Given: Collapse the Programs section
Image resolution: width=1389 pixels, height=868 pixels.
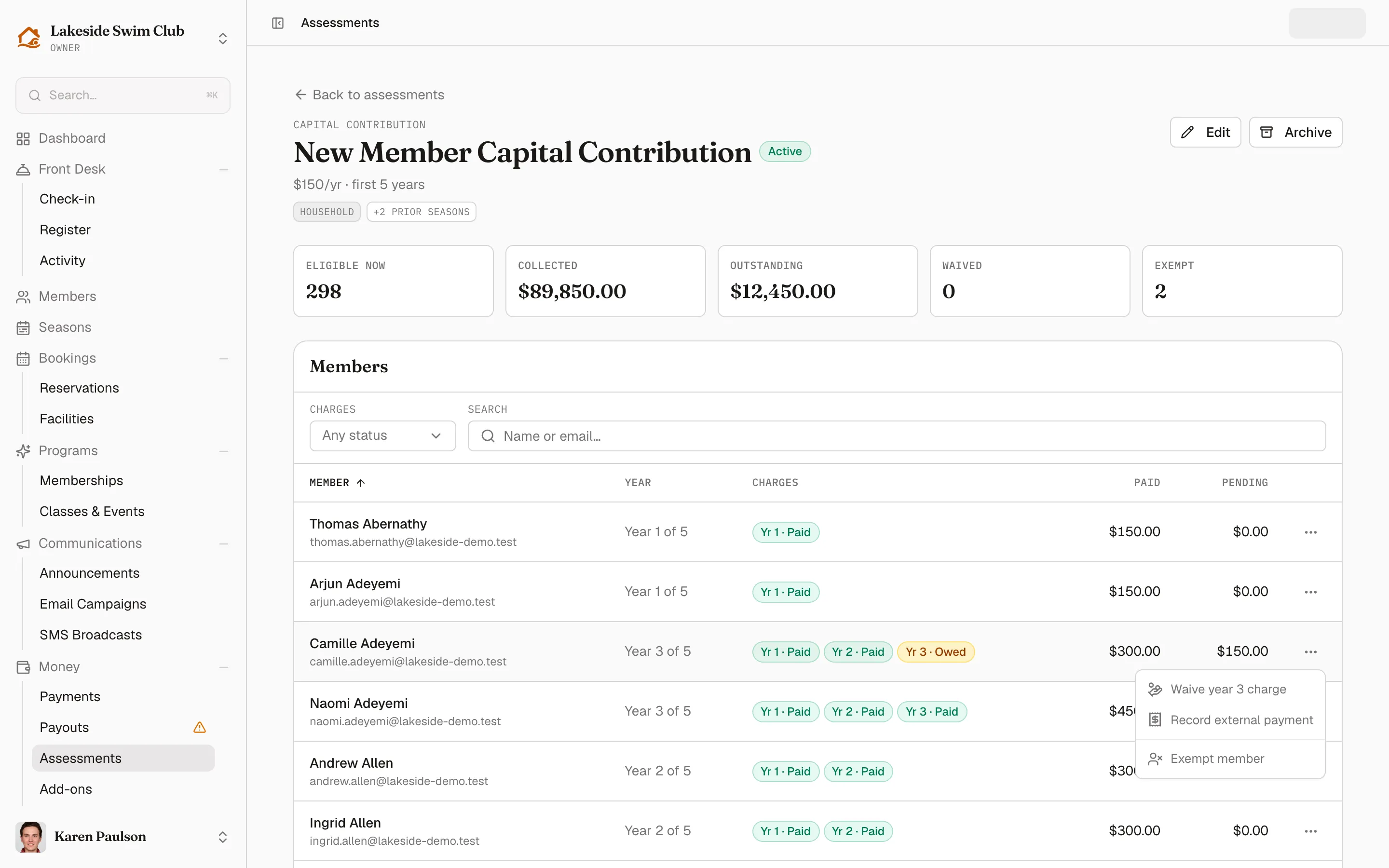Looking at the screenshot, I should pos(224,451).
